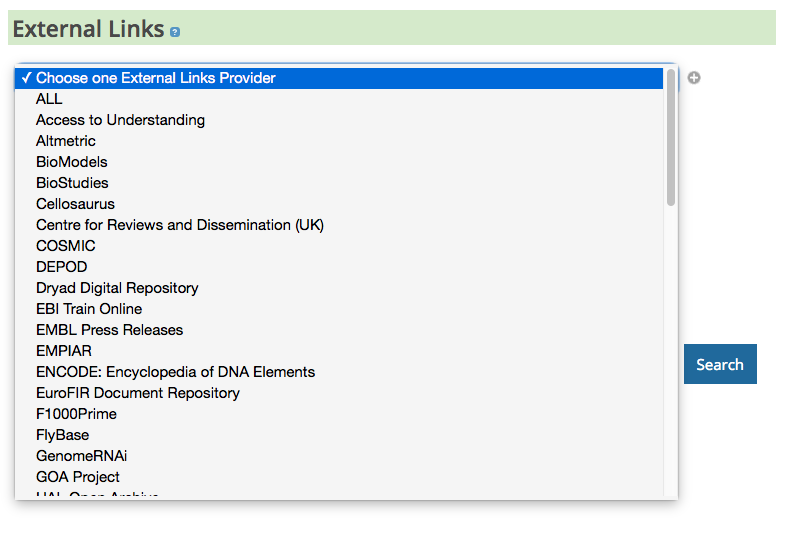
Task: Select ENCODE: Encyclopedia of DNA Elements
Action: click(x=339, y=372)
